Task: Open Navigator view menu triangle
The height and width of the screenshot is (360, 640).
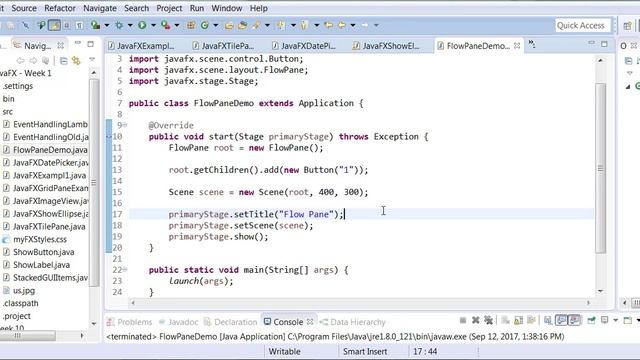Action: (x=92, y=60)
